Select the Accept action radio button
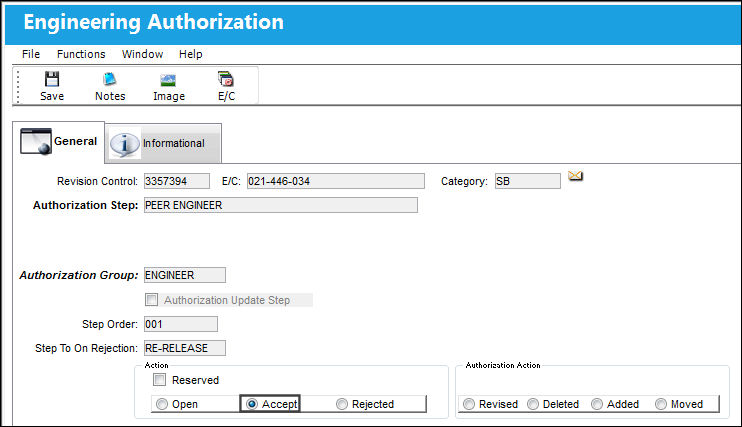Image resolution: width=742 pixels, height=427 pixels. [x=252, y=404]
